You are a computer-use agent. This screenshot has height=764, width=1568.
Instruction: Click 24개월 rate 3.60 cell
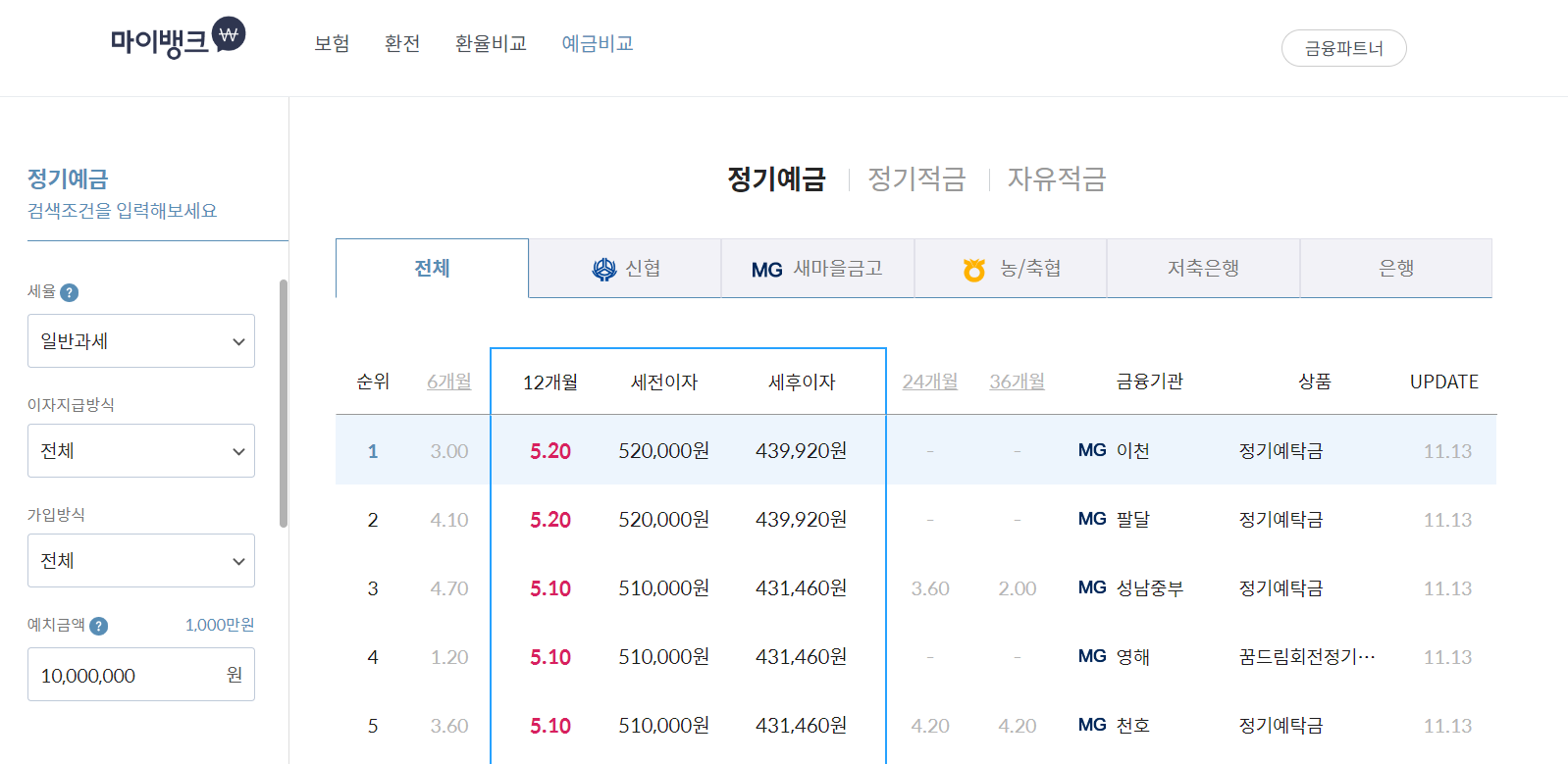[930, 588]
